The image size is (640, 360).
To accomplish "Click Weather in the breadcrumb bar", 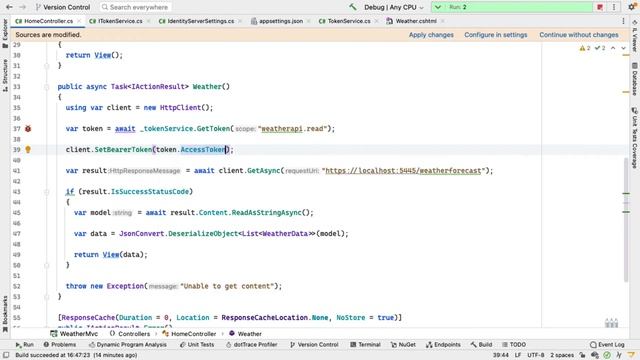I will [245, 334].
